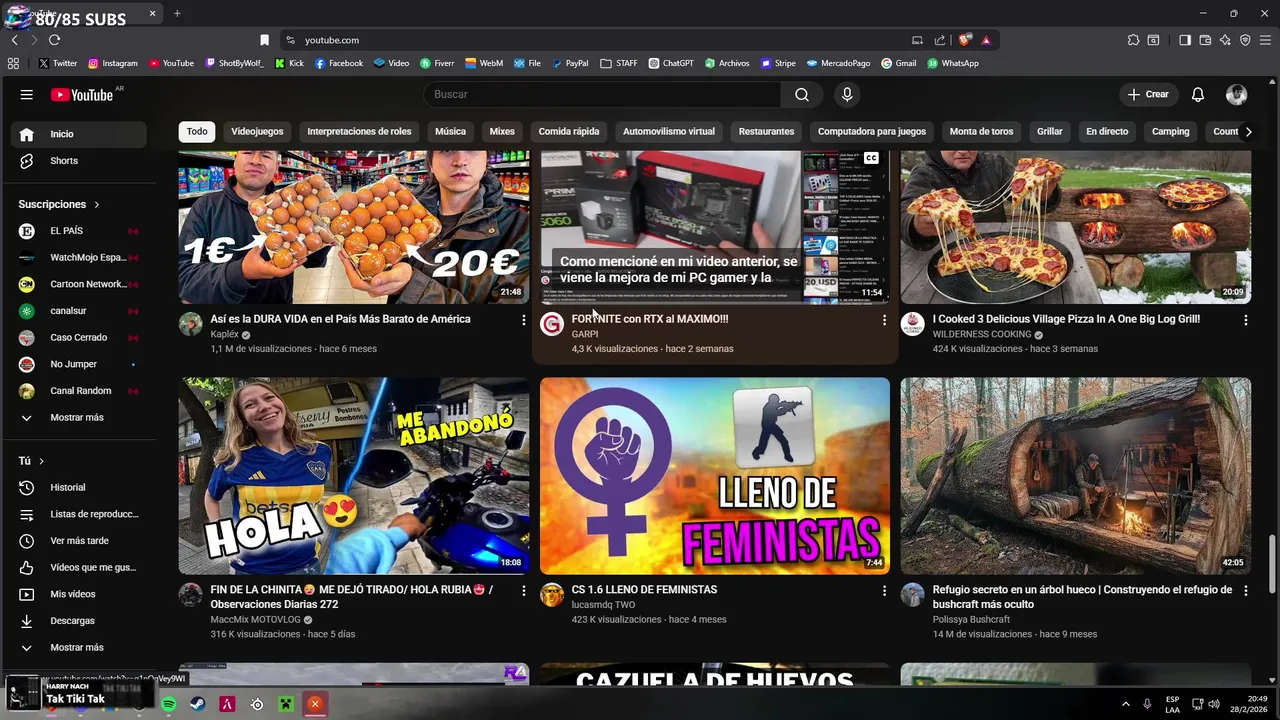This screenshot has width=1280, height=720.
Task: Go to Inicio in the sidebar
Action: click(x=79, y=134)
